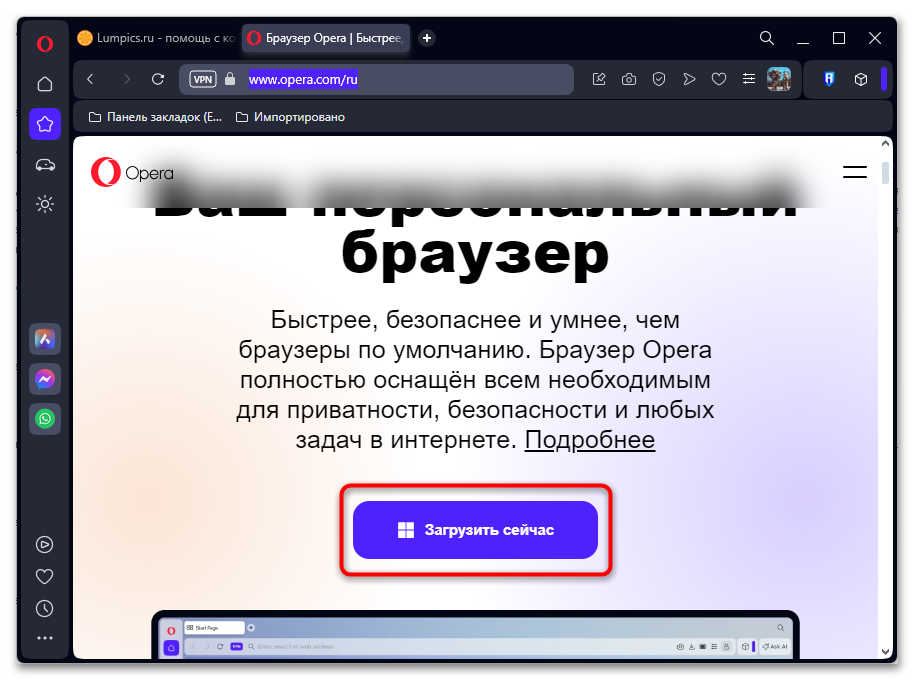Go back using the back arrow

click(x=90, y=79)
